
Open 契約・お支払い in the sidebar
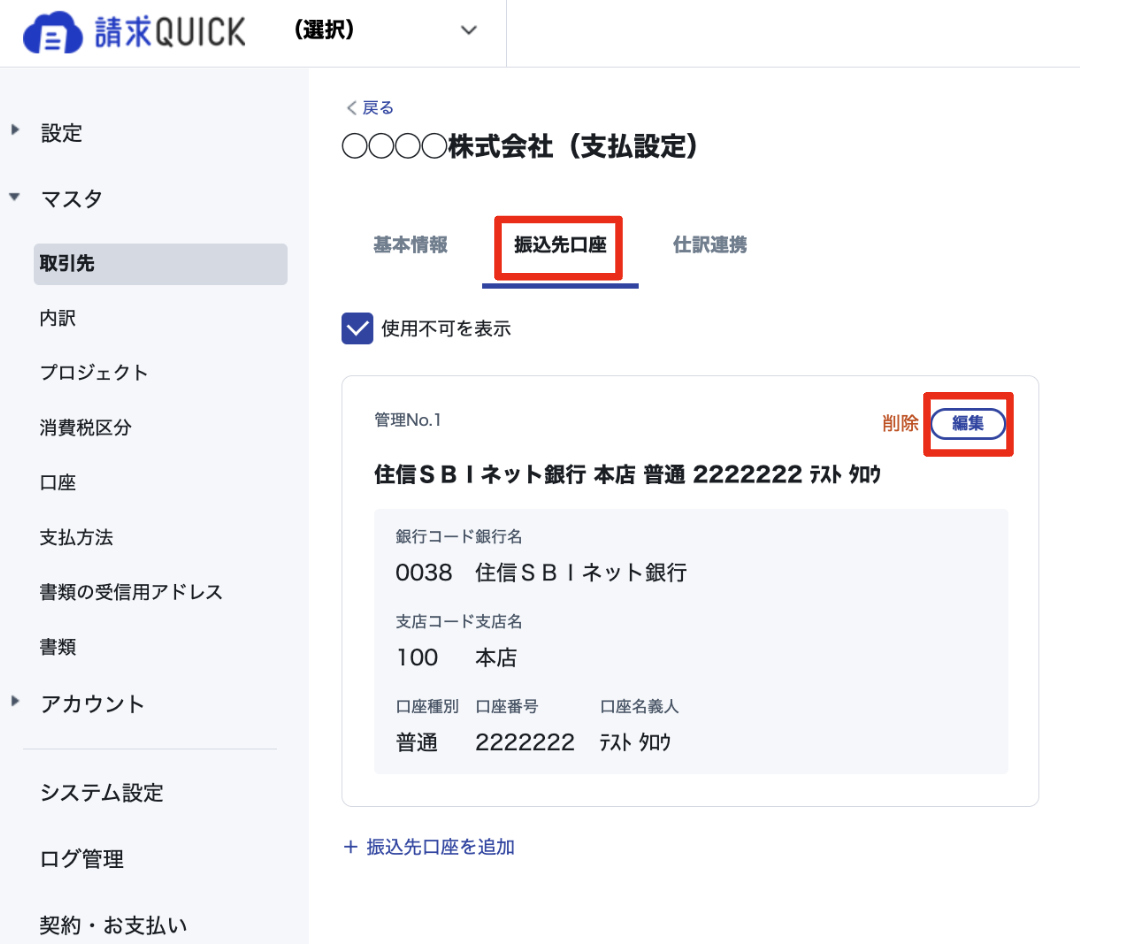pos(114,925)
